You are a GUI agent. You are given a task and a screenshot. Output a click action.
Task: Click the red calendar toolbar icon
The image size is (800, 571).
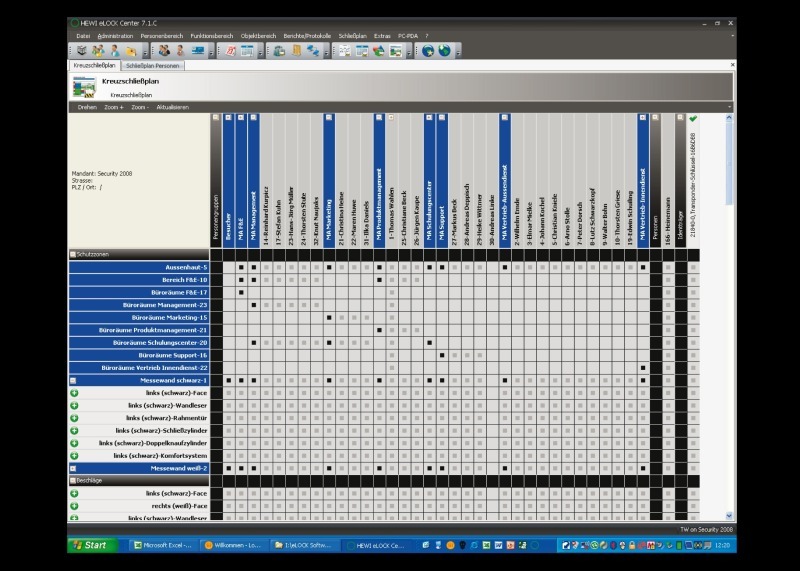point(231,51)
